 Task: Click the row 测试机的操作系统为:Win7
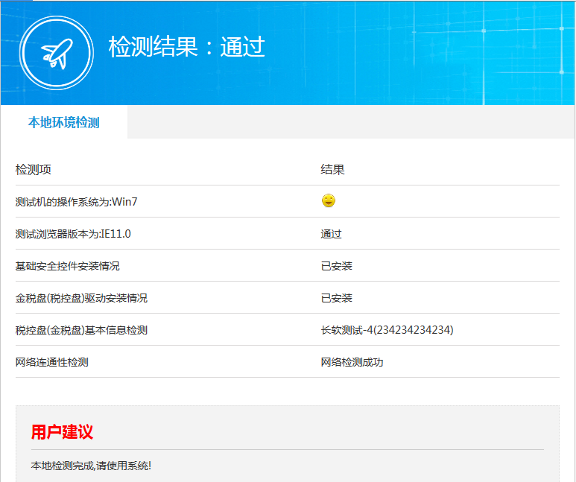point(288,202)
